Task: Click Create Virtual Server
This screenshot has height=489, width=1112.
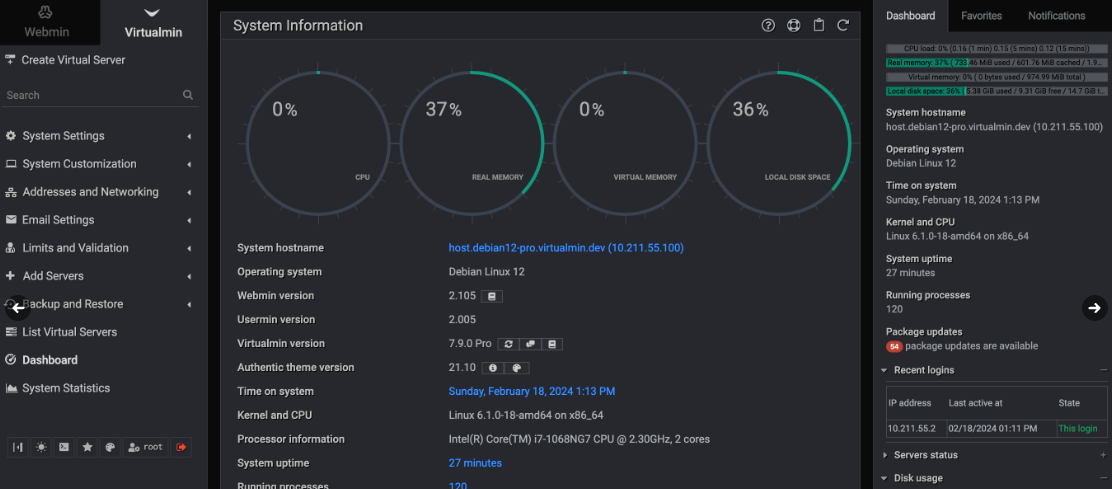Action: point(73,60)
